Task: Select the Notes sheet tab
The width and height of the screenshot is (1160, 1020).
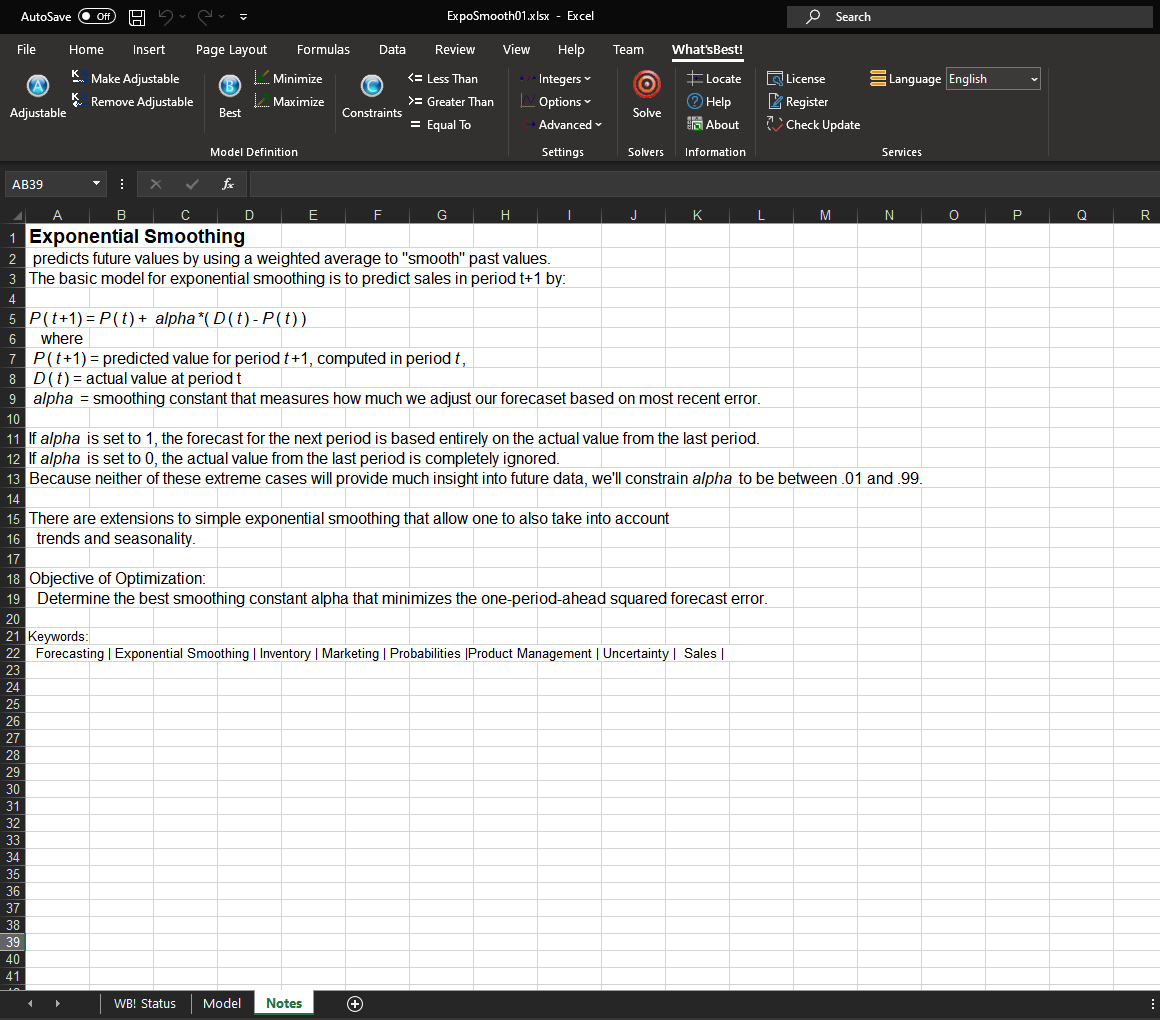Action: [x=284, y=1004]
